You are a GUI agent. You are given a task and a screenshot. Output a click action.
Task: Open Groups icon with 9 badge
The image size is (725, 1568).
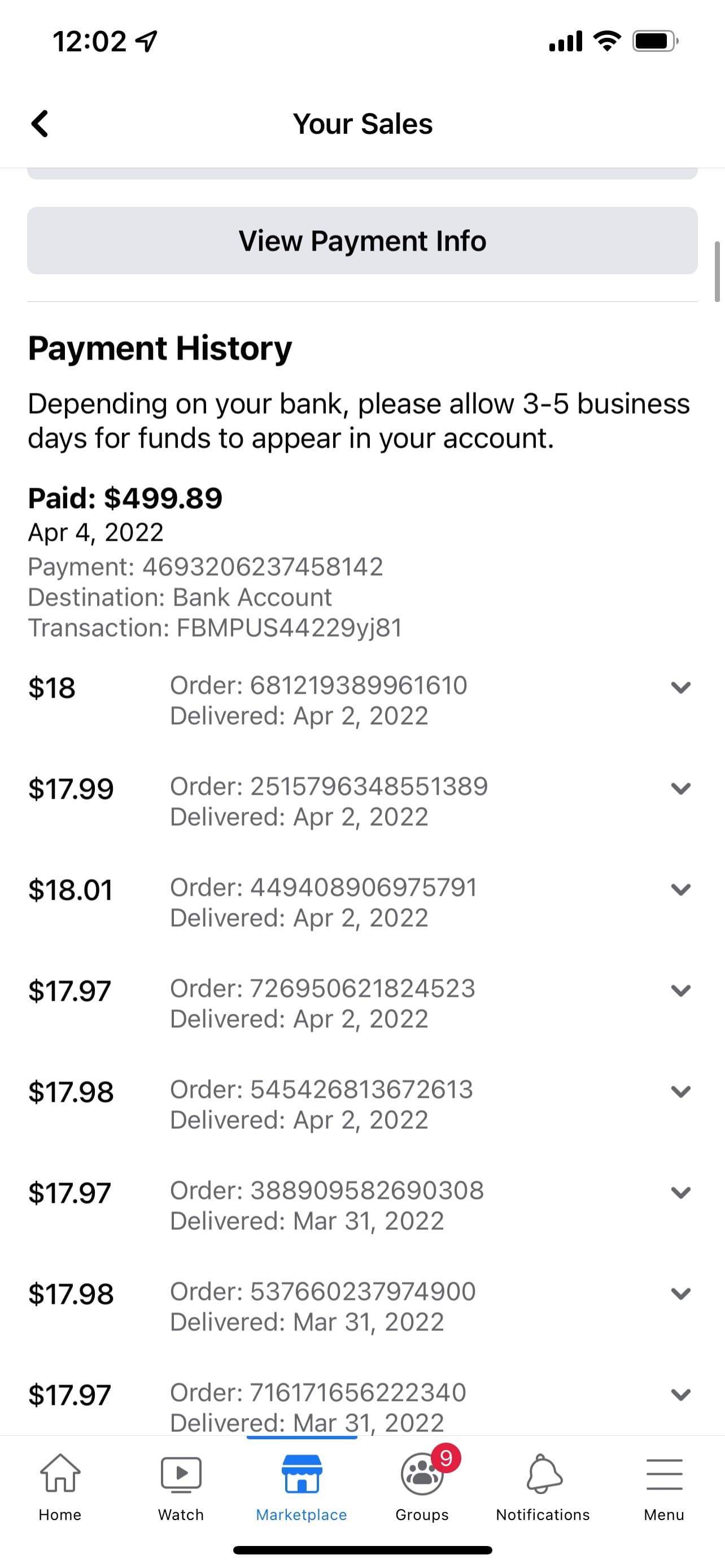point(422,1474)
